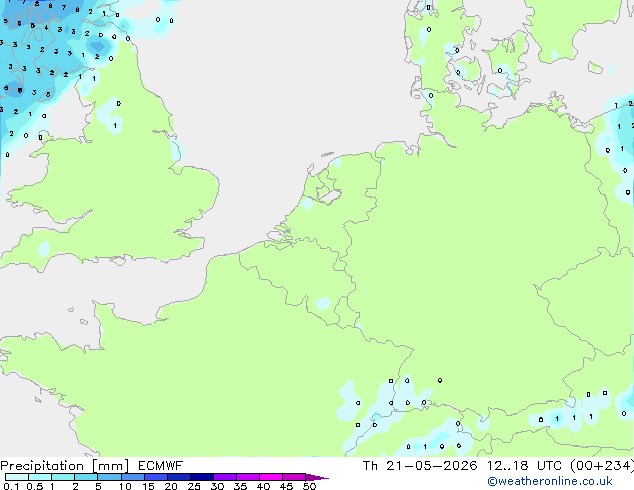The image size is (634, 490).
Task: Click the 'ECMWF' model label
Action: [161, 466]
